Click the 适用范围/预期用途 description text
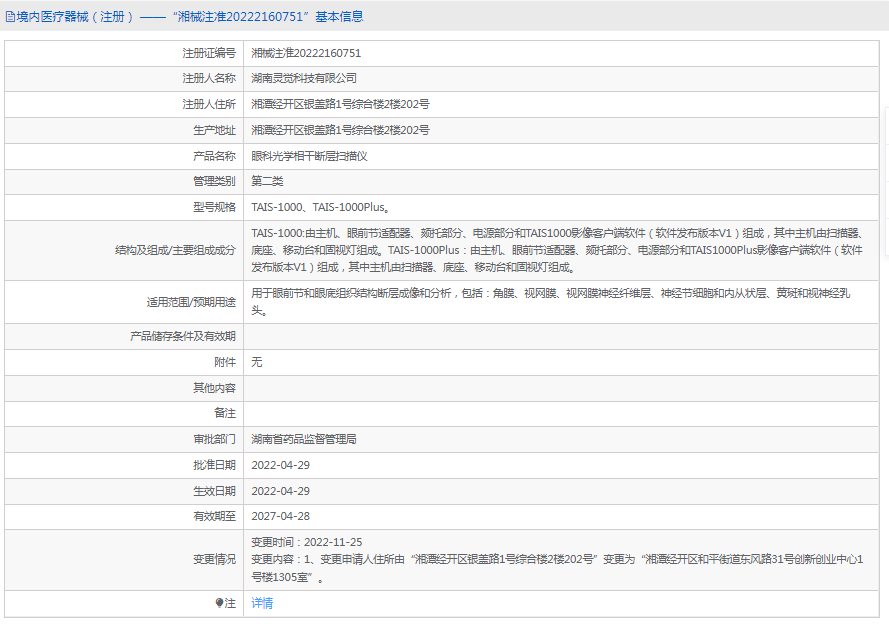This screenshot has width=889, height=626. tap(551, 301)
